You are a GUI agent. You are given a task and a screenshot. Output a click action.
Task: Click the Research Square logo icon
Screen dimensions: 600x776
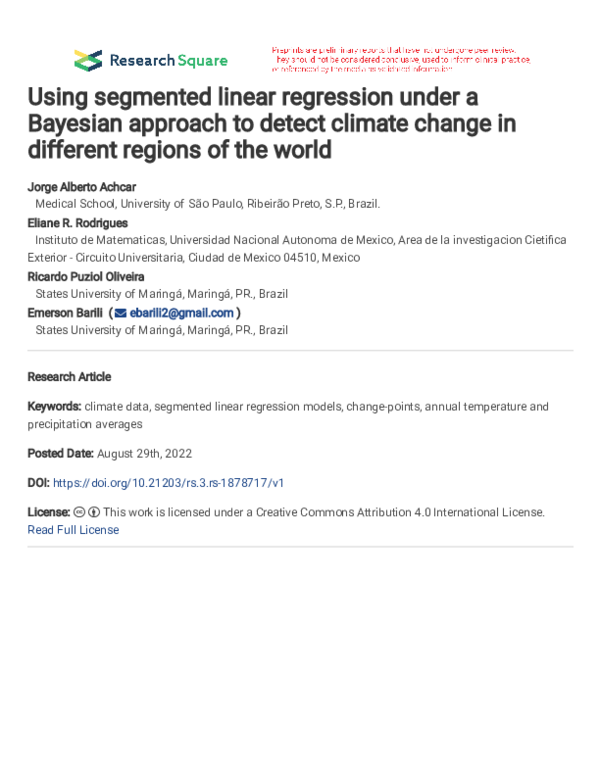coord(88,60)
